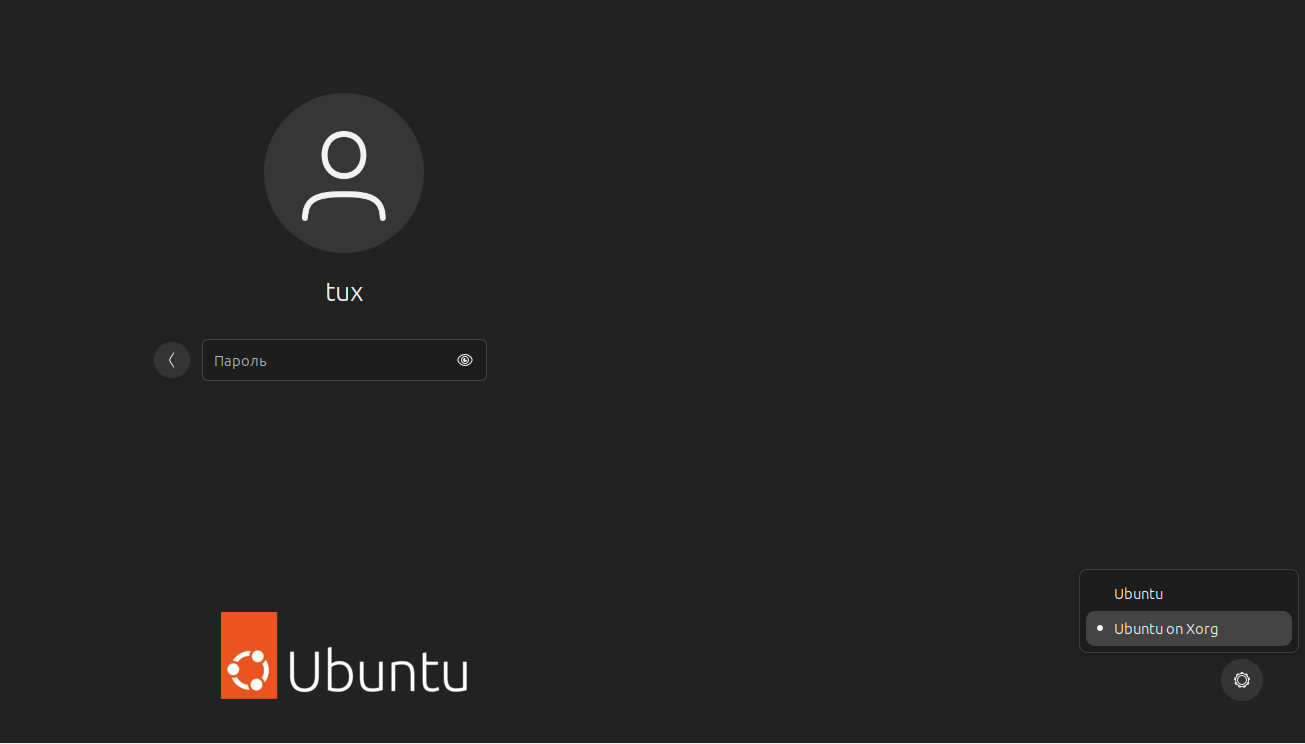This screenshot has width=1305, height=744.
Task: Toggle password visibility in Пароль field
Action: pyautogui.click(x=465, y=360)
